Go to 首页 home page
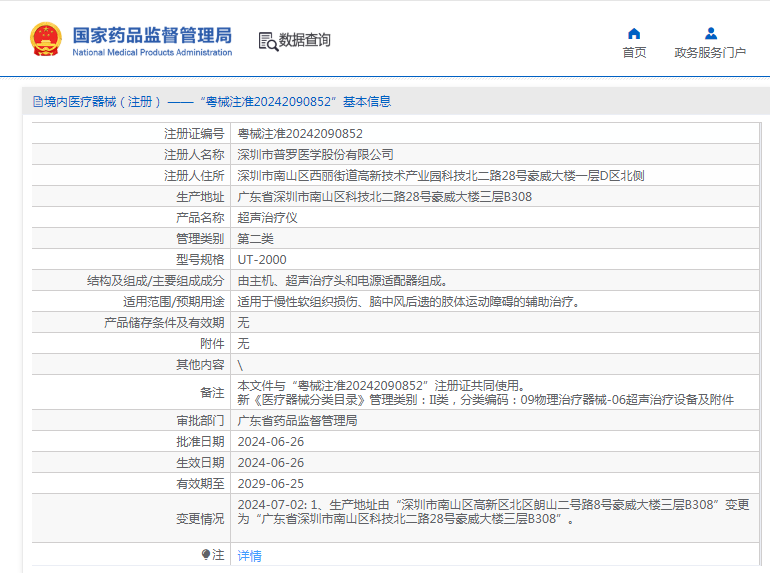Screen dimensions: 770x573 [x=634, y=53]
